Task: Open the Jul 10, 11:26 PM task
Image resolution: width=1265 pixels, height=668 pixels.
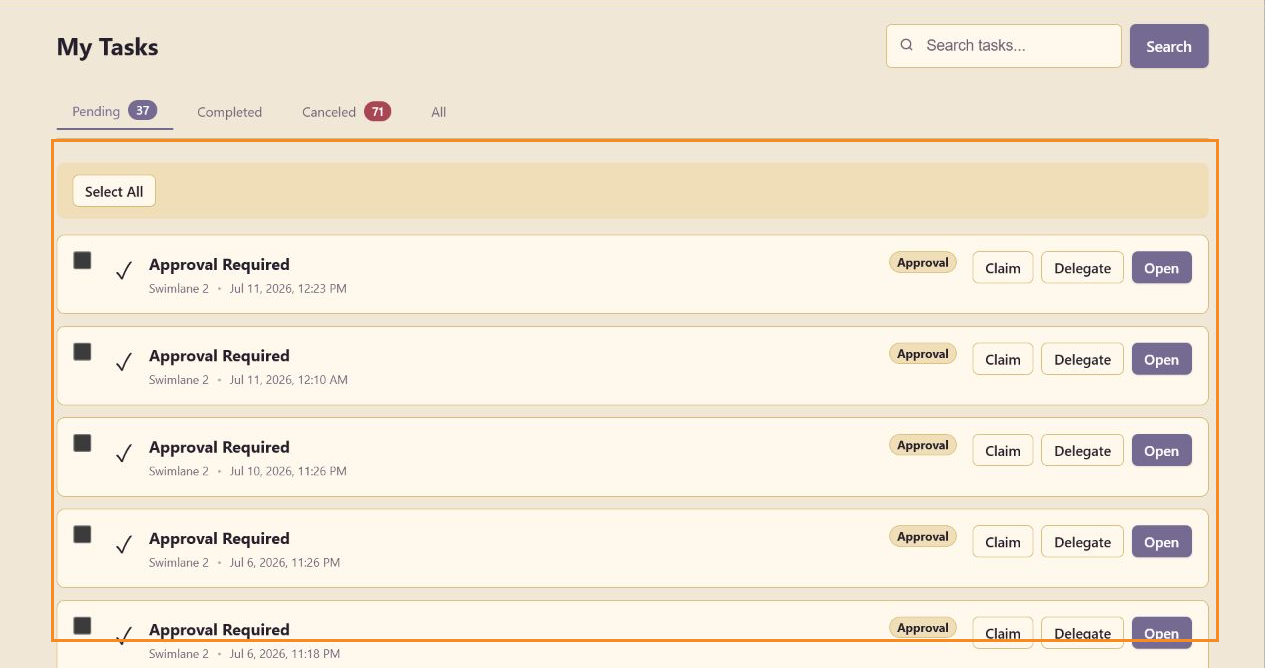Action: (x=1162, y=451)
